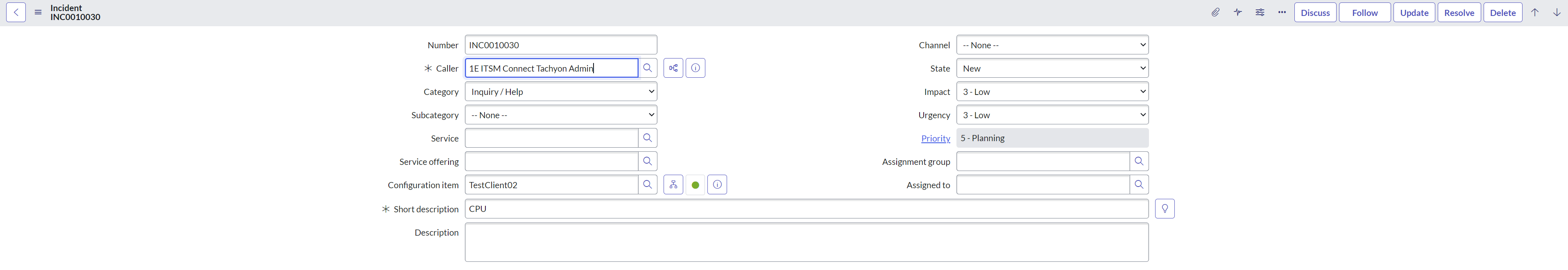This screenshot has height=270, width=1568.
Task: Click the back arrow button
Action: click(16, 13)
